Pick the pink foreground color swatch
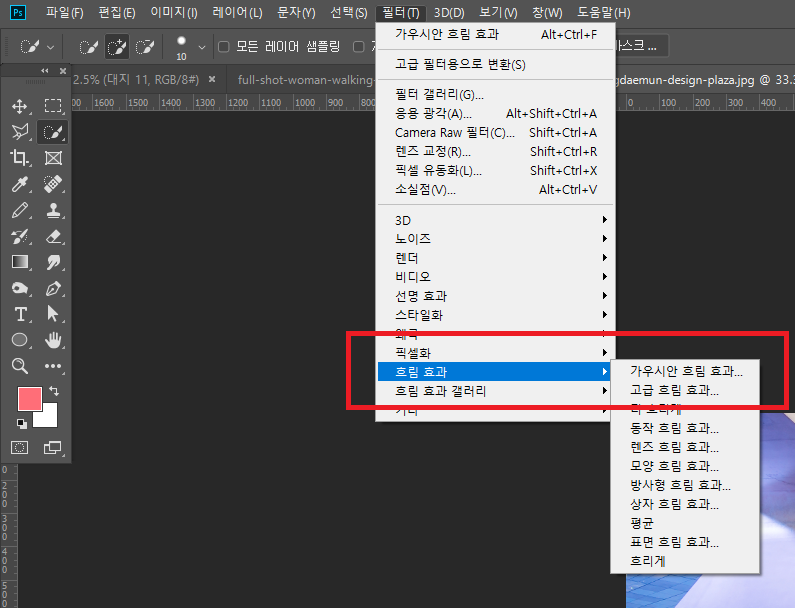This screenshot has width=795, height=608. tap(29, 398)
